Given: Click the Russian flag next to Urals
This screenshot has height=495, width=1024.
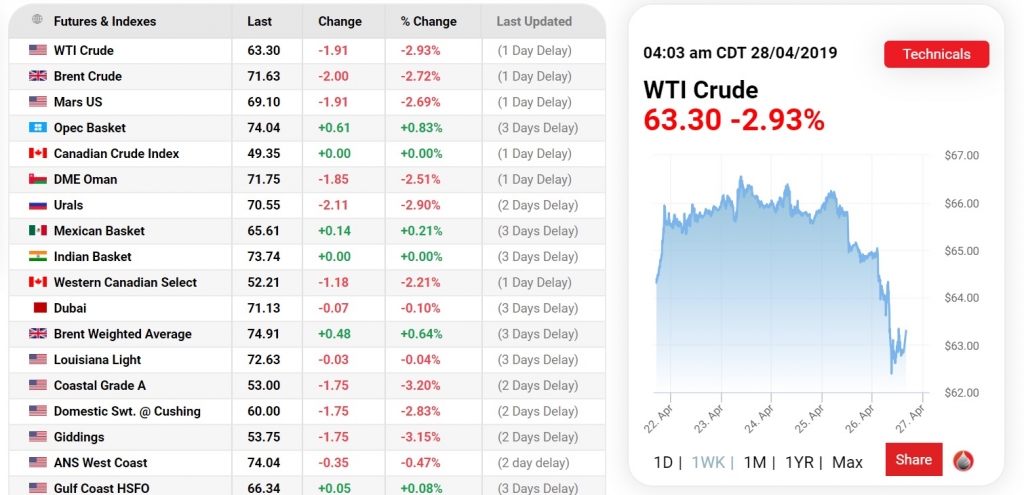Looking at the screenshot, I should pyautogui.click(x=38, y=205).
